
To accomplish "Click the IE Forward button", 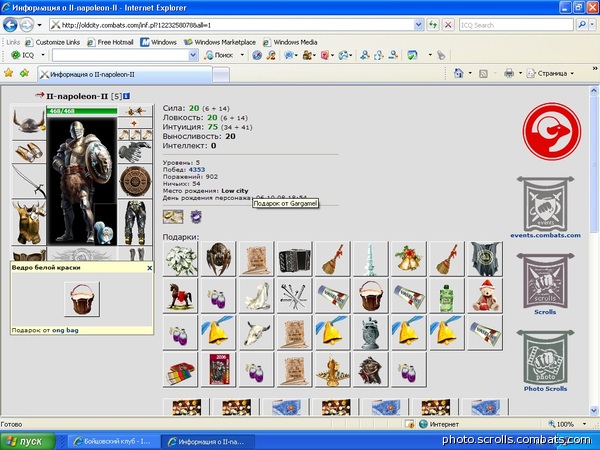I will 26,25.
